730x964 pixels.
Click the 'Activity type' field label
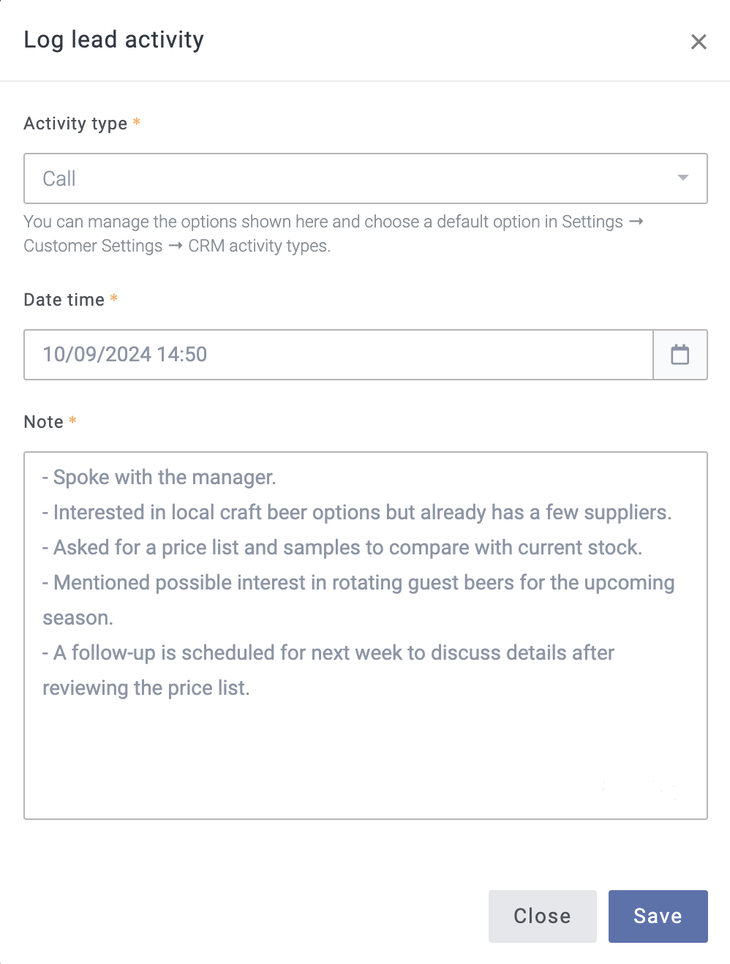75,124
